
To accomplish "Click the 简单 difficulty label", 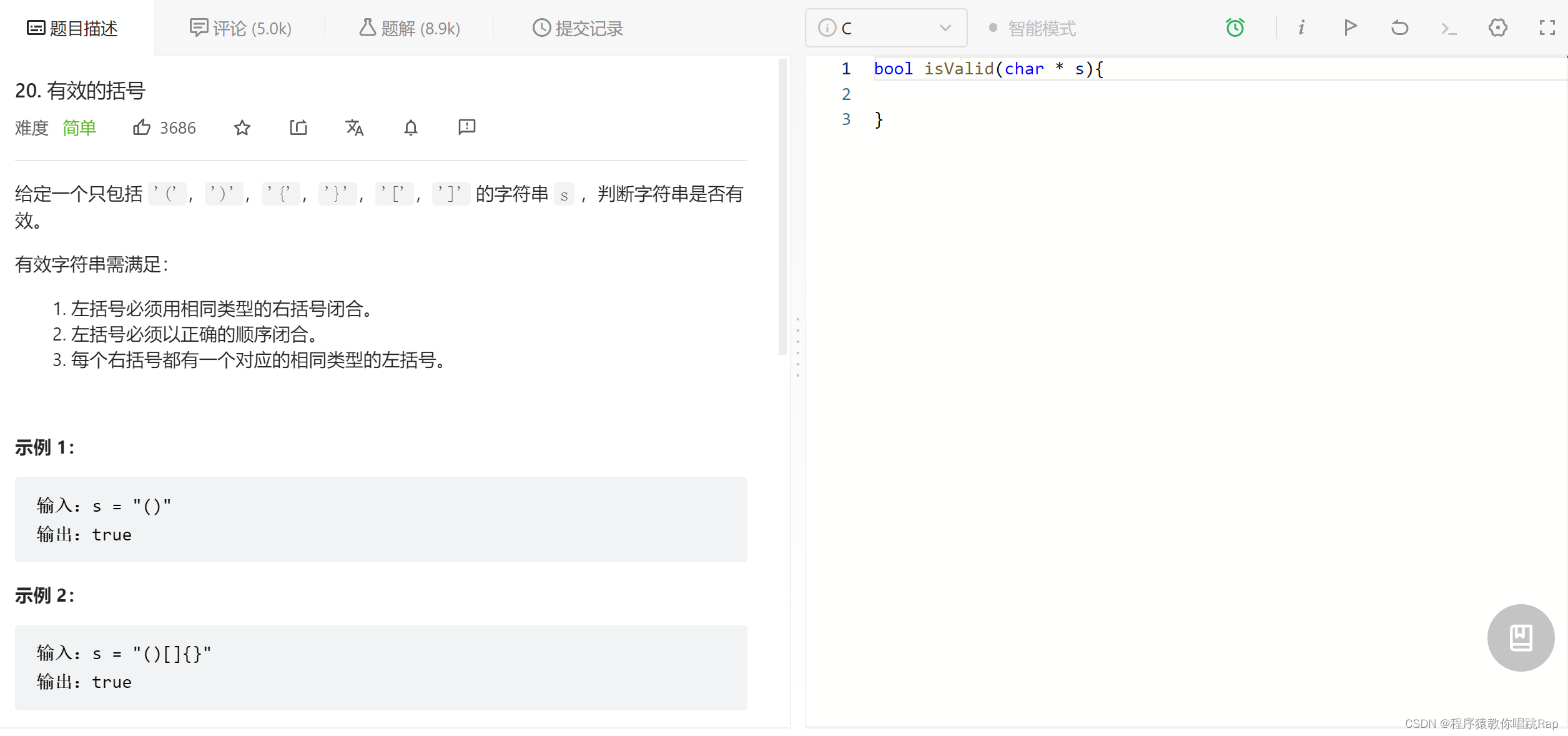I will pos(79,128).
